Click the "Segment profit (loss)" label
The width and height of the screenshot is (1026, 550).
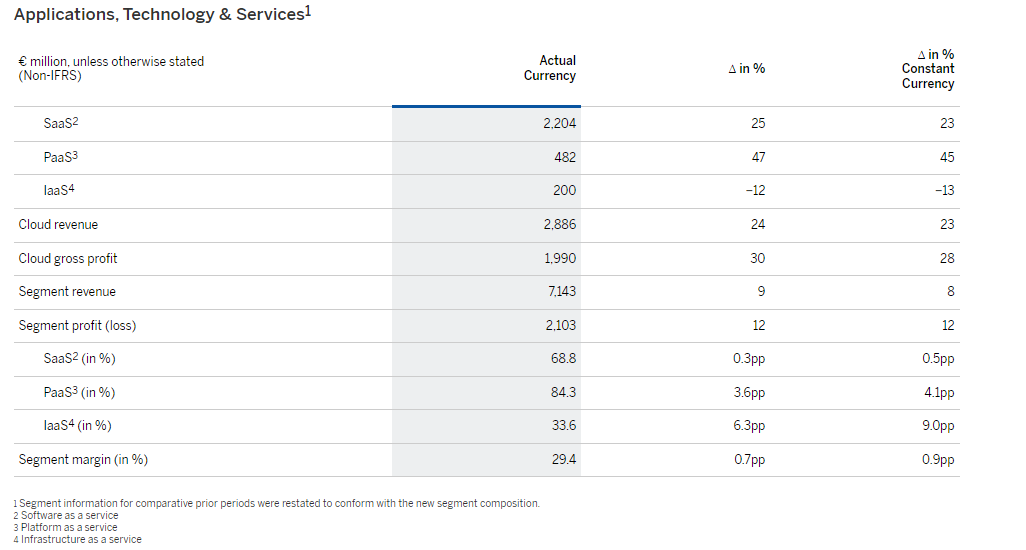77,326
